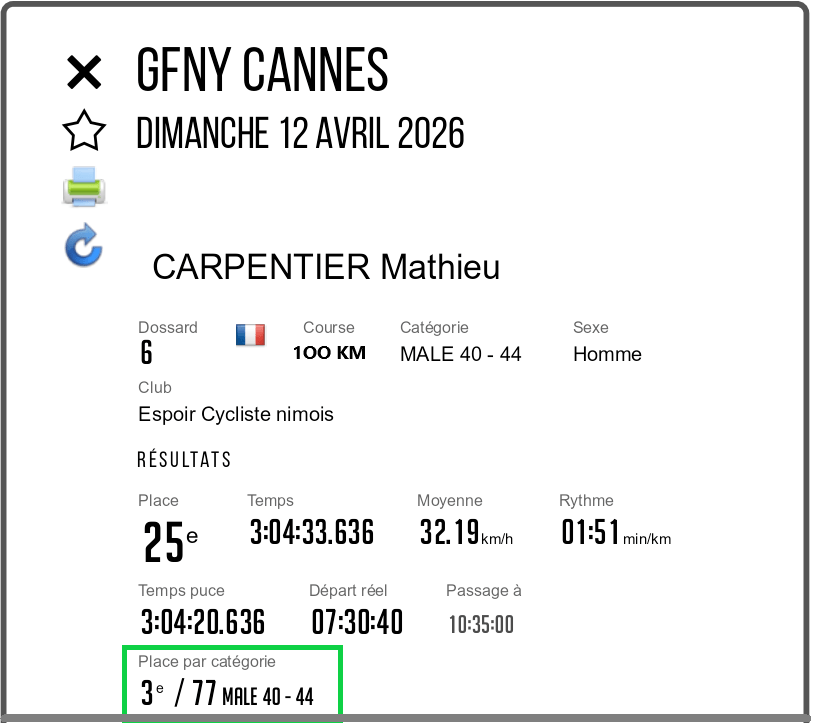Image resolution: width=815 pixels, height=723 pixels.
Task: Click the actual start time 07:30:40
Action: pyautogui.click(x=357, y=622)
